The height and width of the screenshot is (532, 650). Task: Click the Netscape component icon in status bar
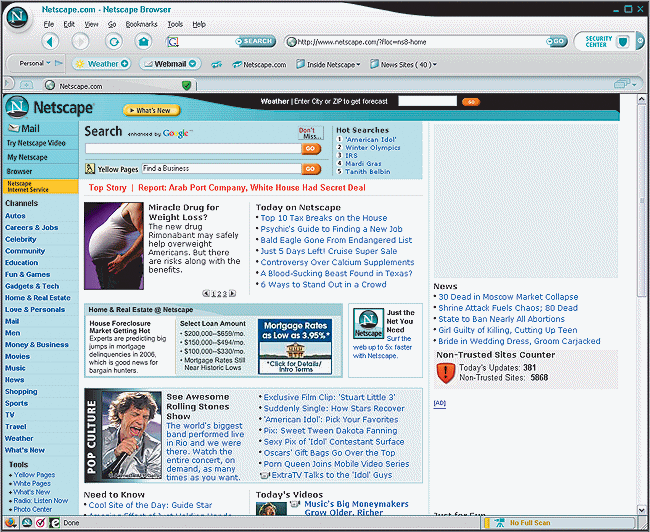click(x=27, y=522)
